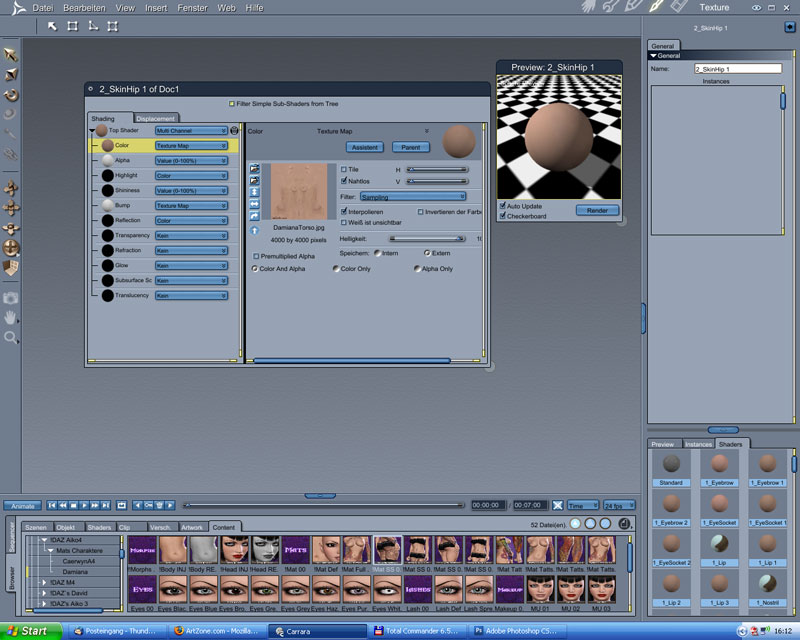Toggle Filter Simple Sub-Shaders from Tree

point(232,104)
